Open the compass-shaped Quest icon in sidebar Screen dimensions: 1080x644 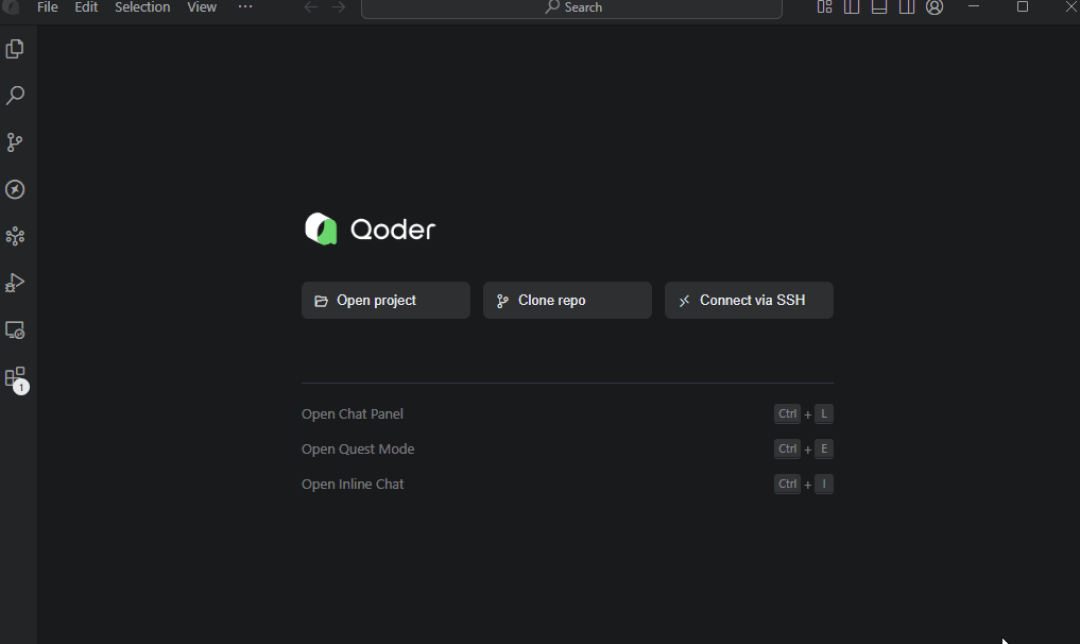tap(14, 189)
